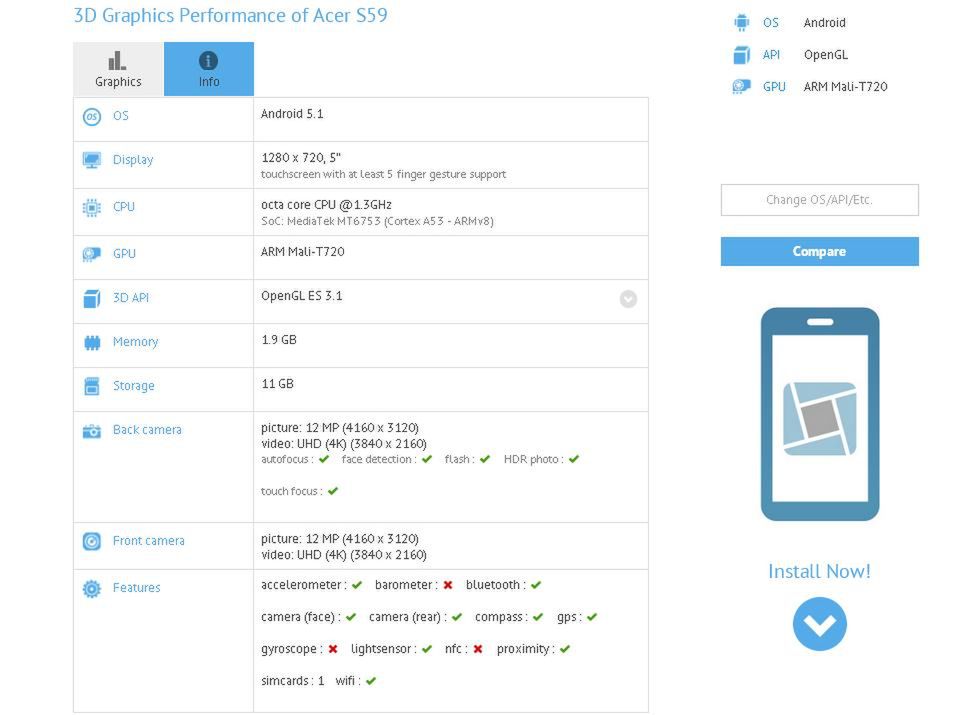Screen dimensions: 964x715
Task: Click the wifi check mark
Action: pyautogui.click(x=371, y=681)
